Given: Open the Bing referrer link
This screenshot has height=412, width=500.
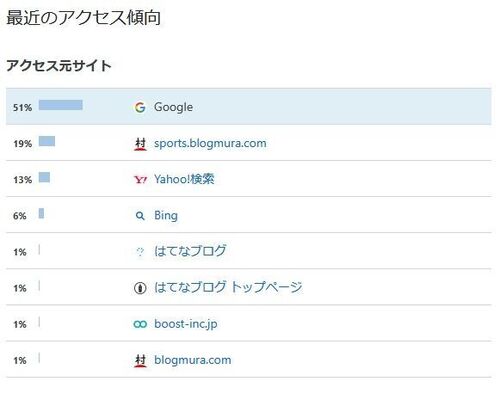Looking at the screenshot, I should coord(166,216).
